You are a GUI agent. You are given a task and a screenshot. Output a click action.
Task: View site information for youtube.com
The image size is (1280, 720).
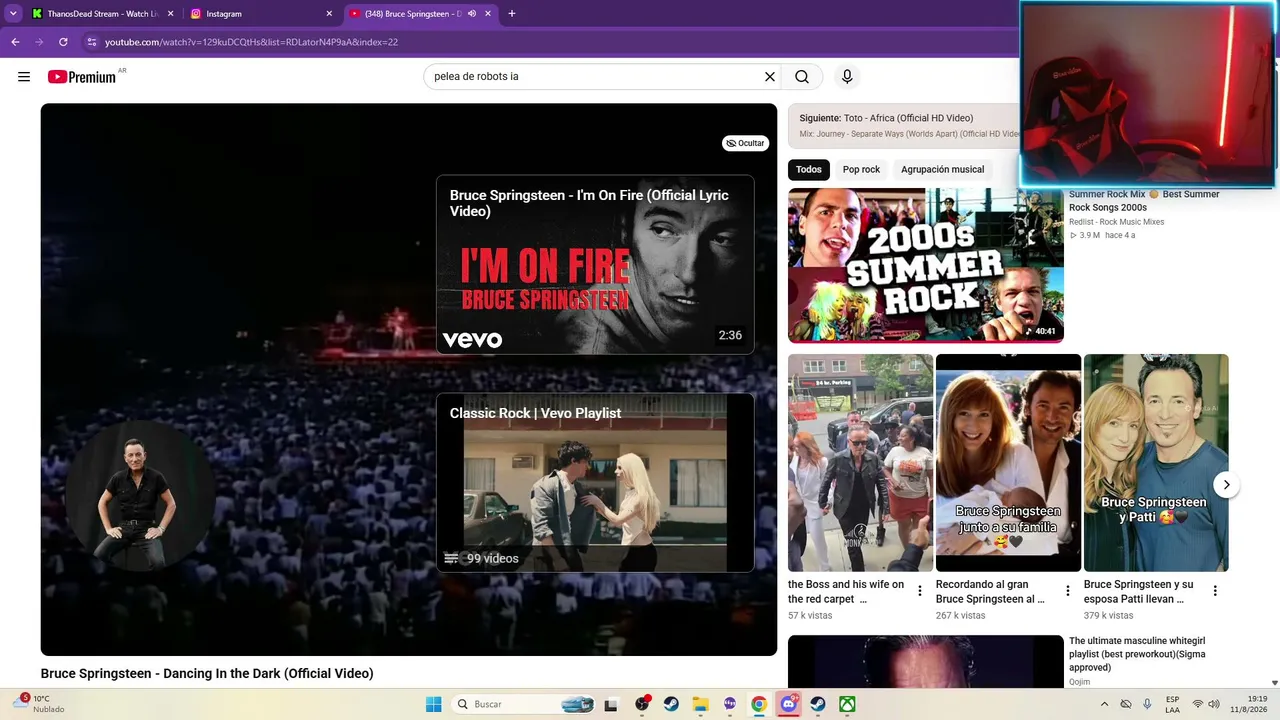[x=91, y=42]
